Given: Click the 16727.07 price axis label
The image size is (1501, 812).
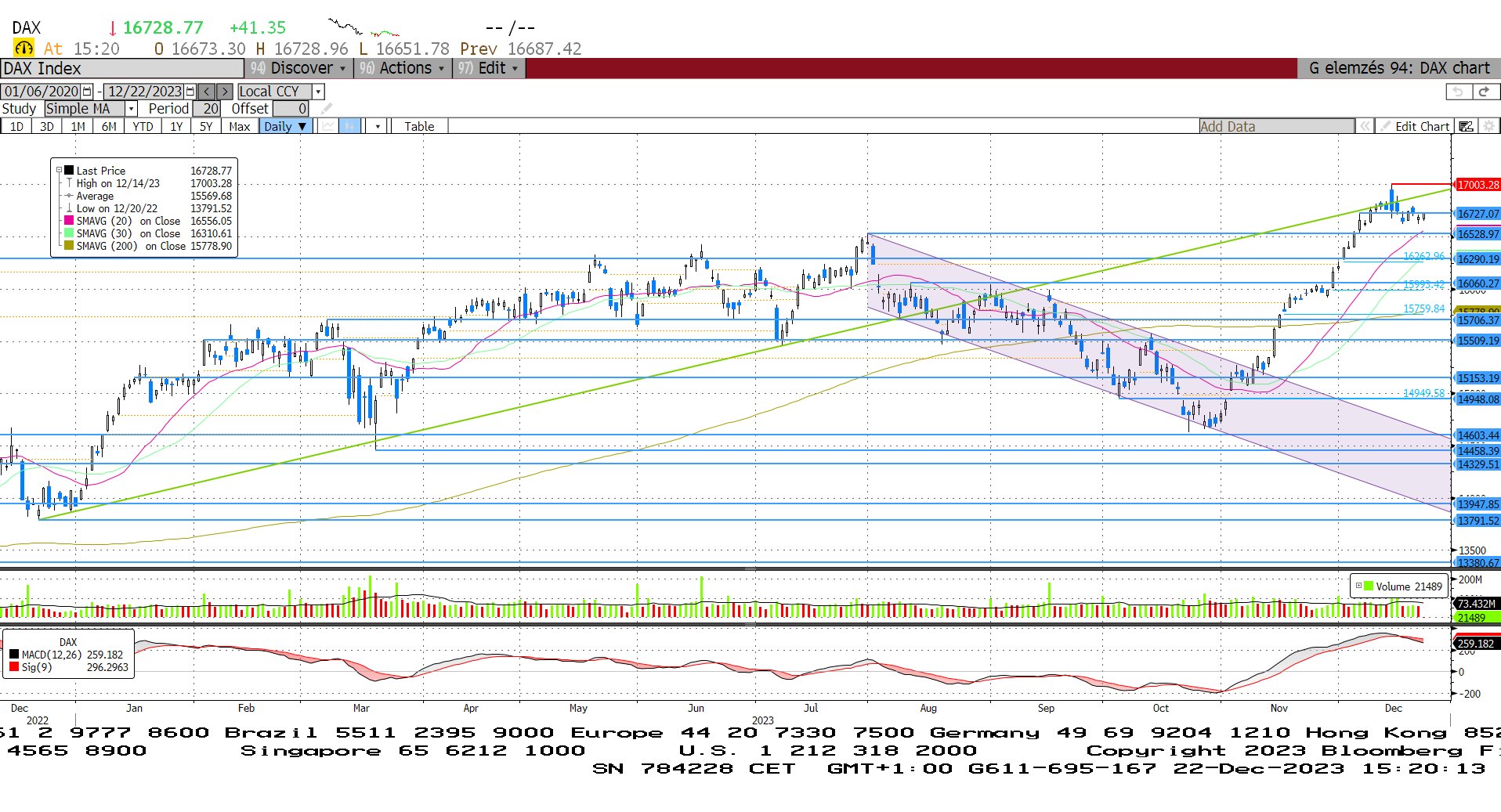Looking at the screenshot, I should click(x=1477, y=214).
